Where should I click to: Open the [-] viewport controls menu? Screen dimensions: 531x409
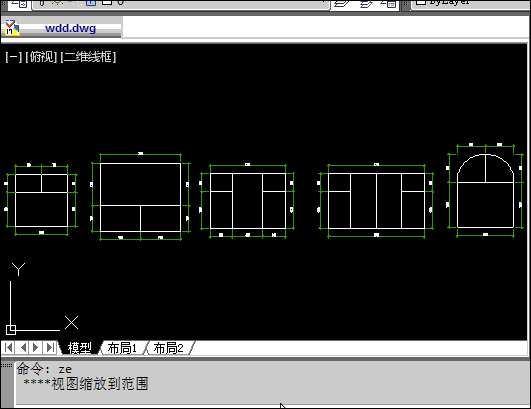click(14, 57)
